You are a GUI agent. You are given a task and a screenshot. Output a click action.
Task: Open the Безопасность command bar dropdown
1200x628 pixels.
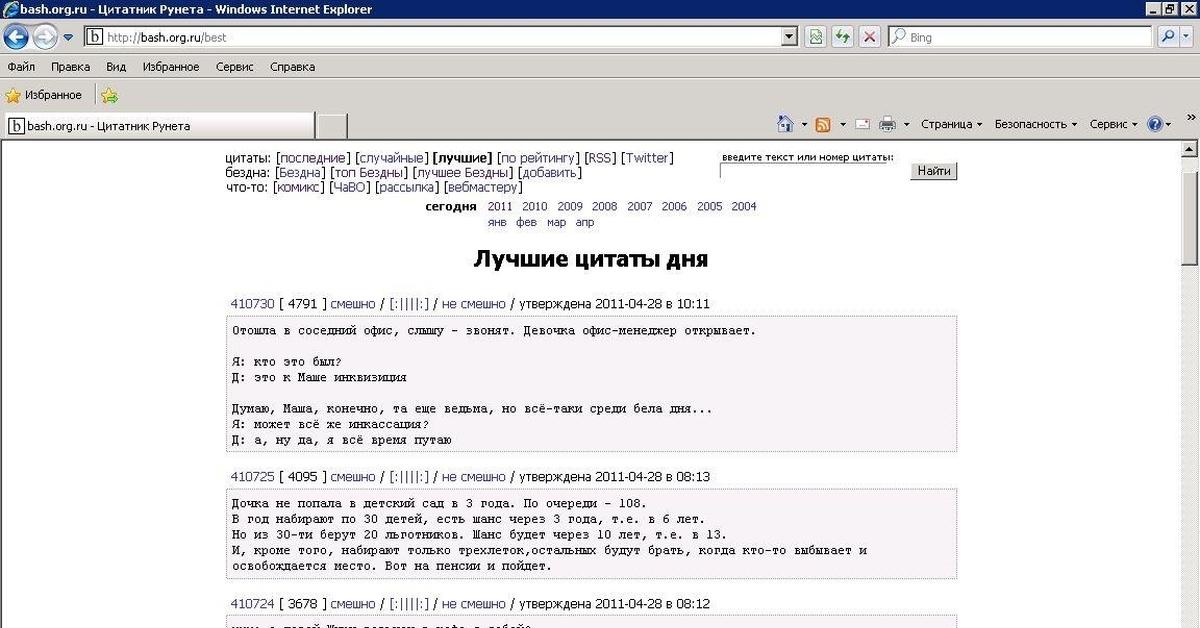point(1036,125)
